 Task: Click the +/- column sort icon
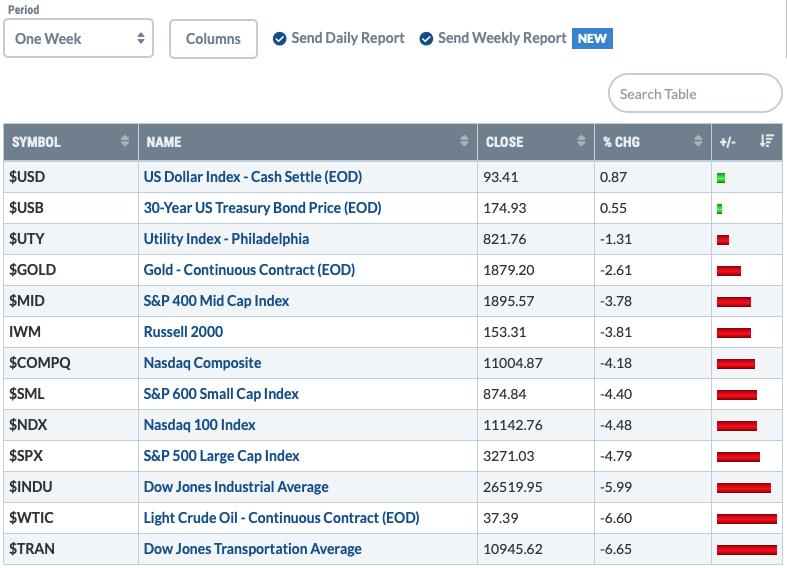(x=766, y=141)
